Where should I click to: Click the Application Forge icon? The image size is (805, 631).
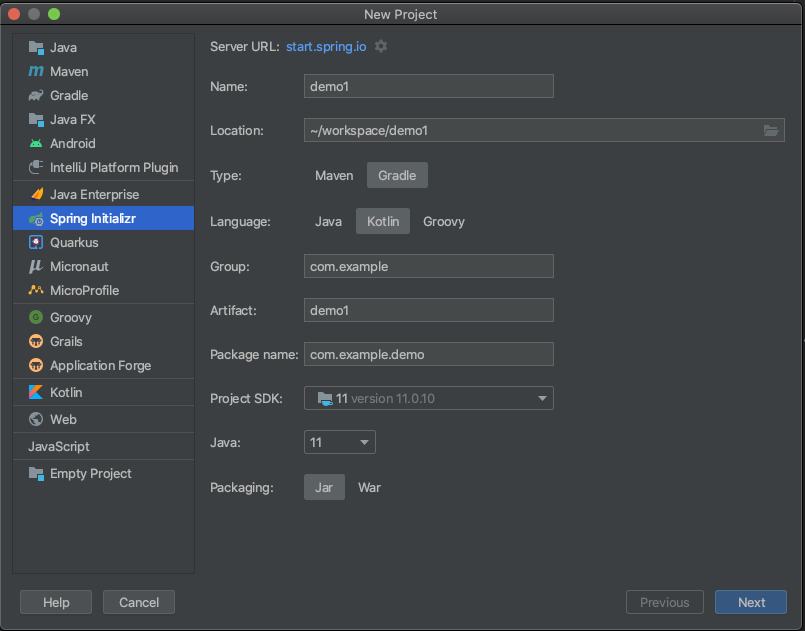(x=36, y=366)
